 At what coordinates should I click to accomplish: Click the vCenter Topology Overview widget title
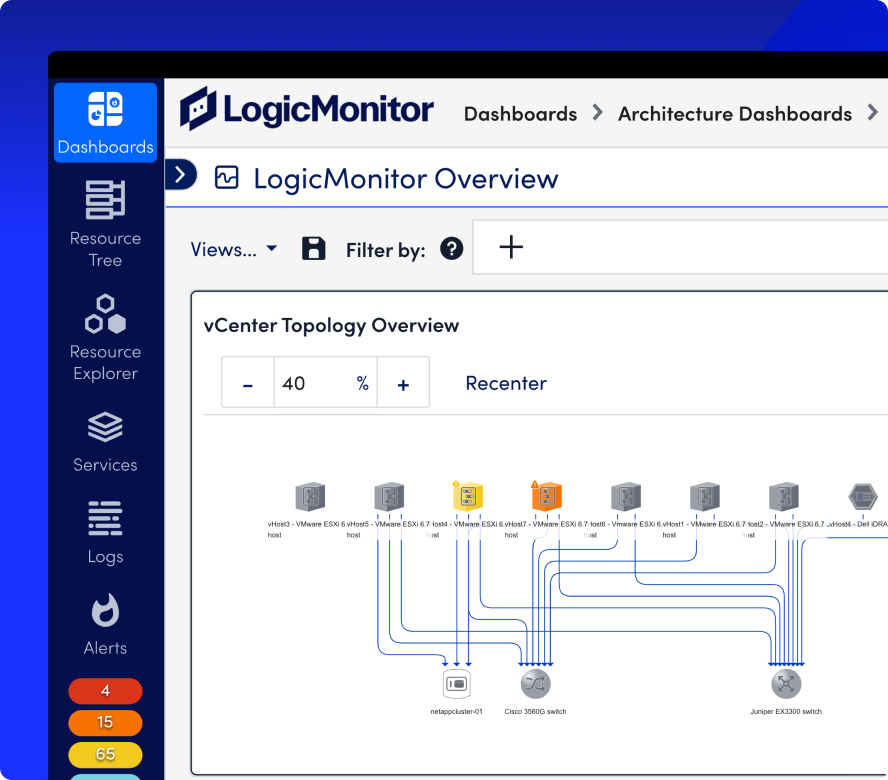(x=331, y=325)
